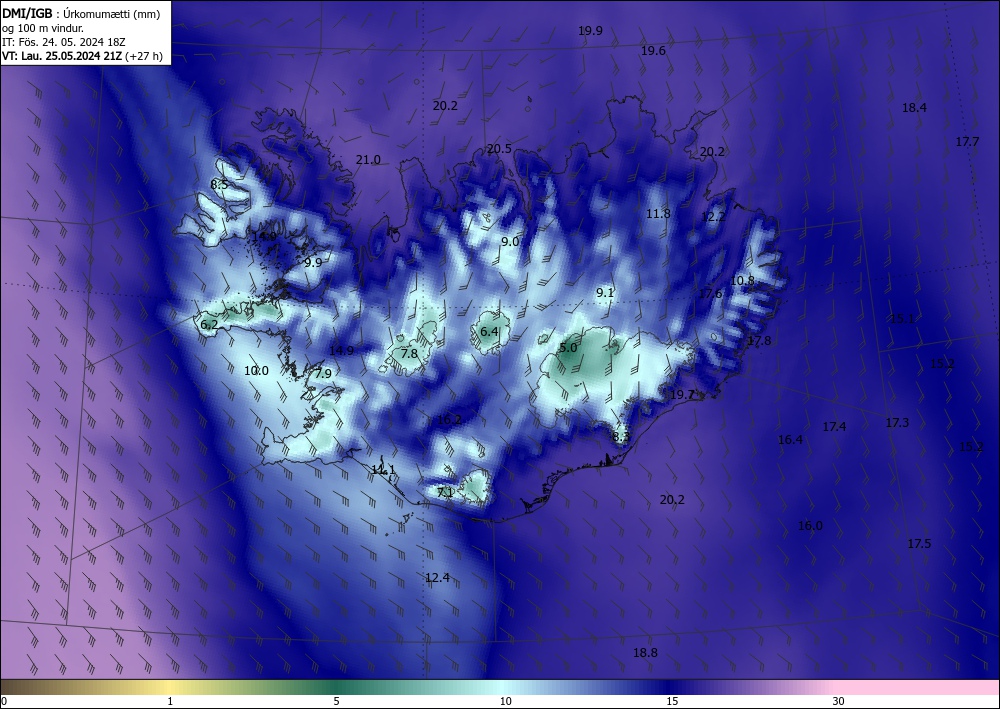Click the legend tick label 10
This screenshot has height=709, width=1000.
[x=505, y=701]
